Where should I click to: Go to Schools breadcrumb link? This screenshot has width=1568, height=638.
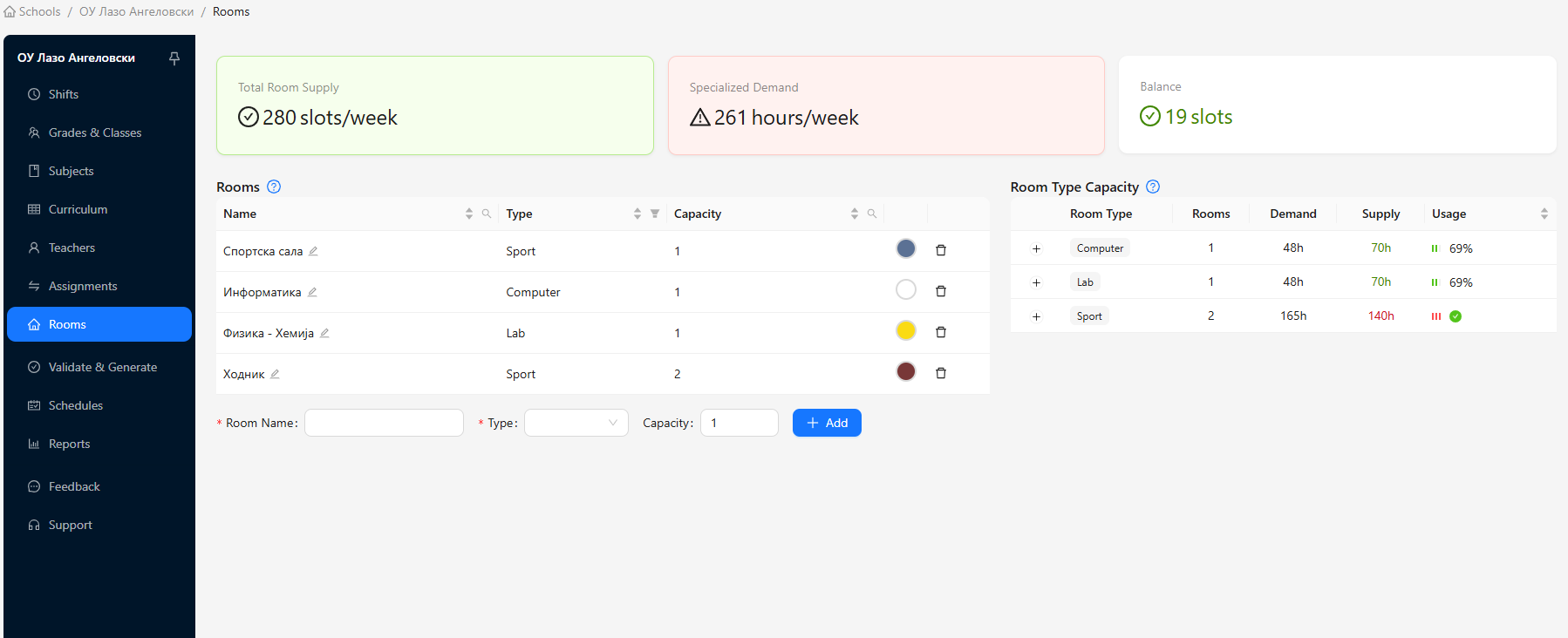tap(40, 11)
